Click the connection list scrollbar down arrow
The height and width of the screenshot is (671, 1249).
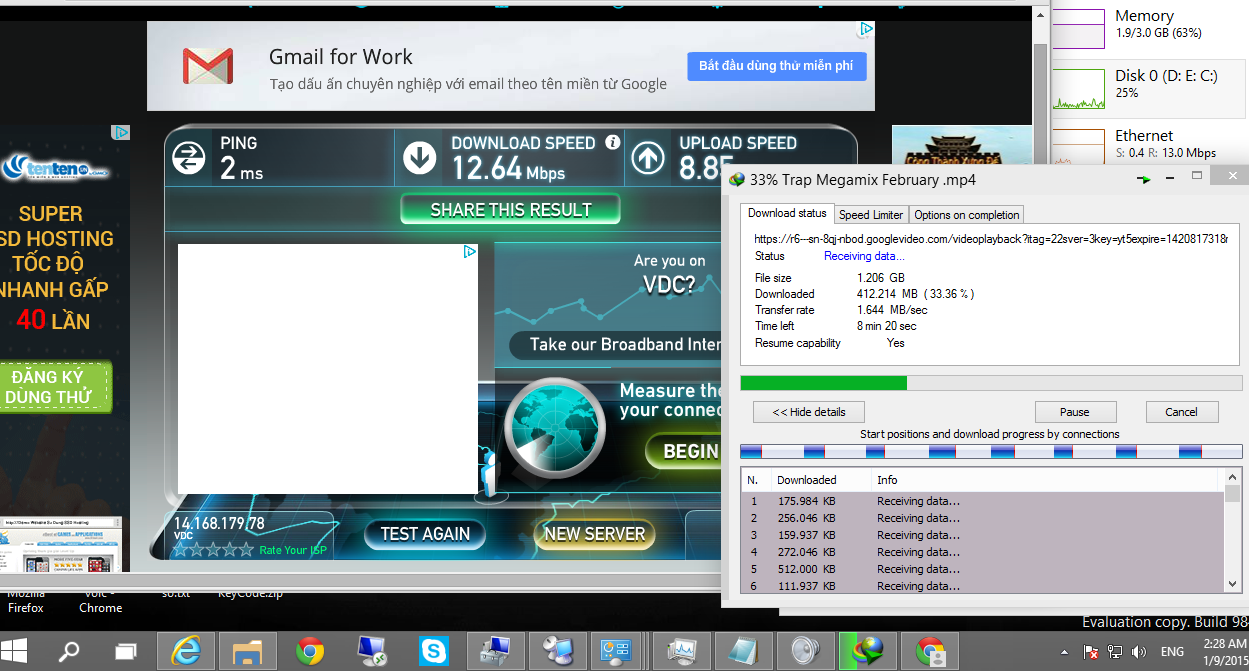1233,583
